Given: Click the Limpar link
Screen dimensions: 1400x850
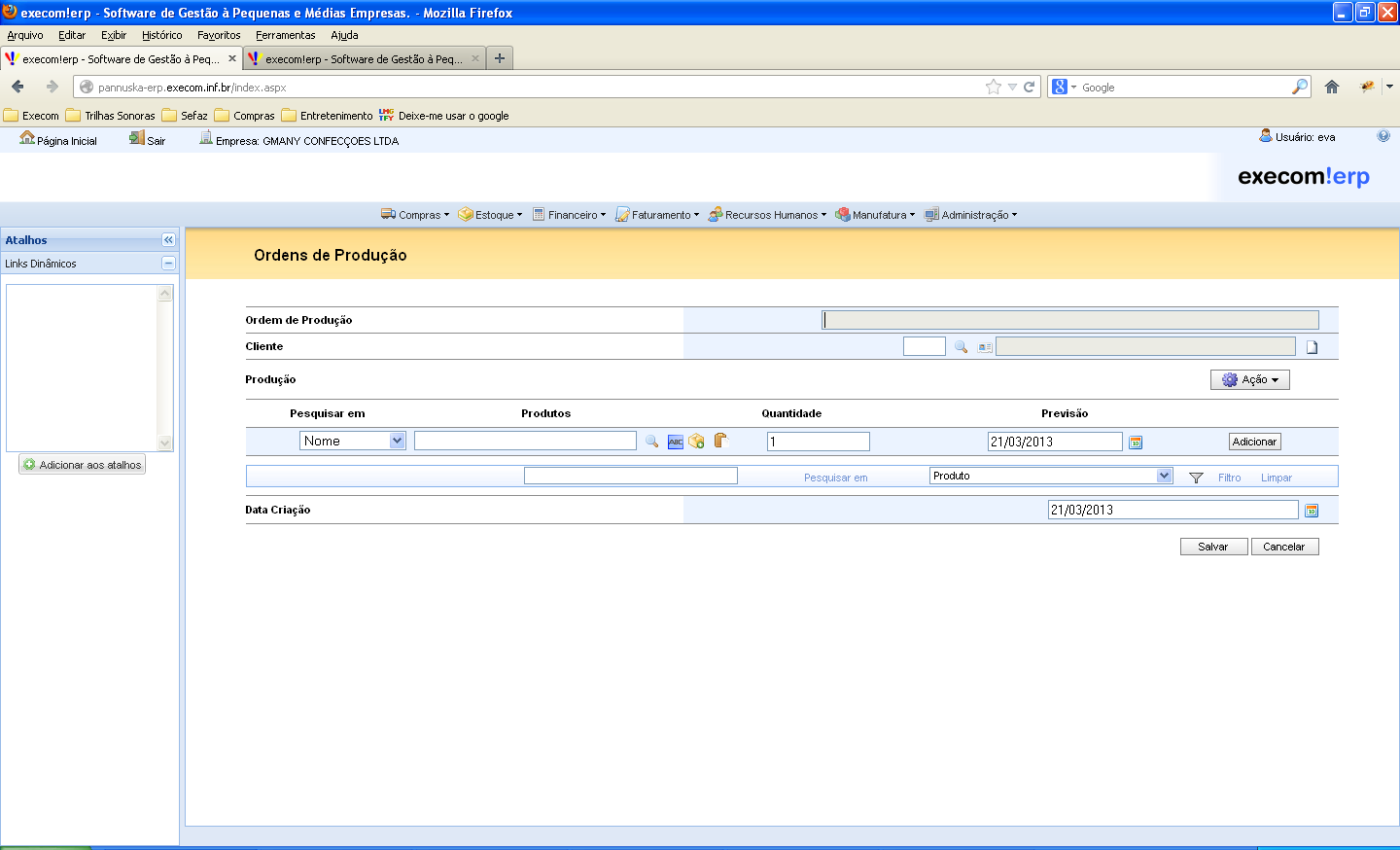Looking at the screenshot, I should tap(1277, 478).
